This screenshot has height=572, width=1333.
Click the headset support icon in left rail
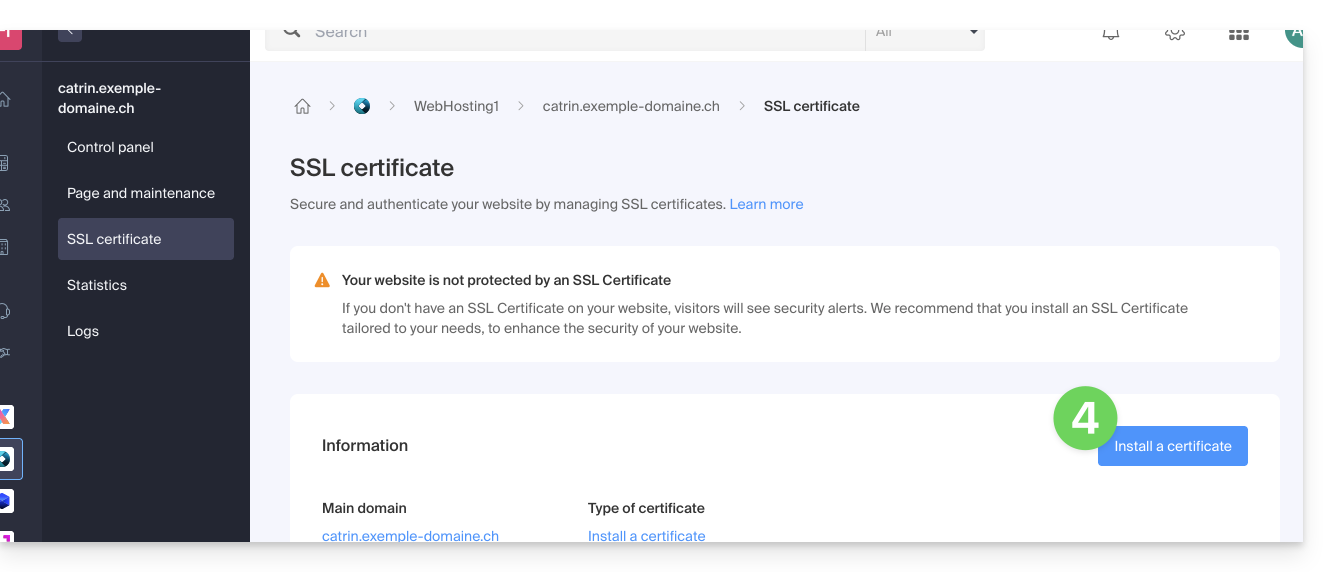point(5,311)
